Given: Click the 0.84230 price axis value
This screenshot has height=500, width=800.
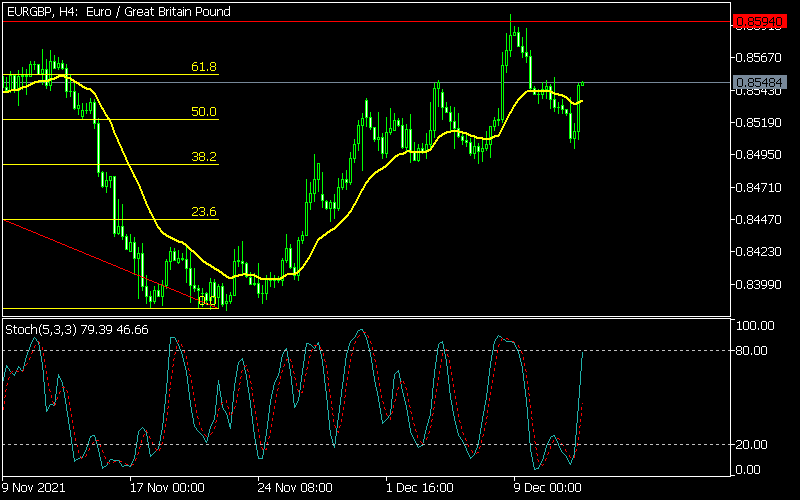Looking at the screenshot, I should point(759,252).
